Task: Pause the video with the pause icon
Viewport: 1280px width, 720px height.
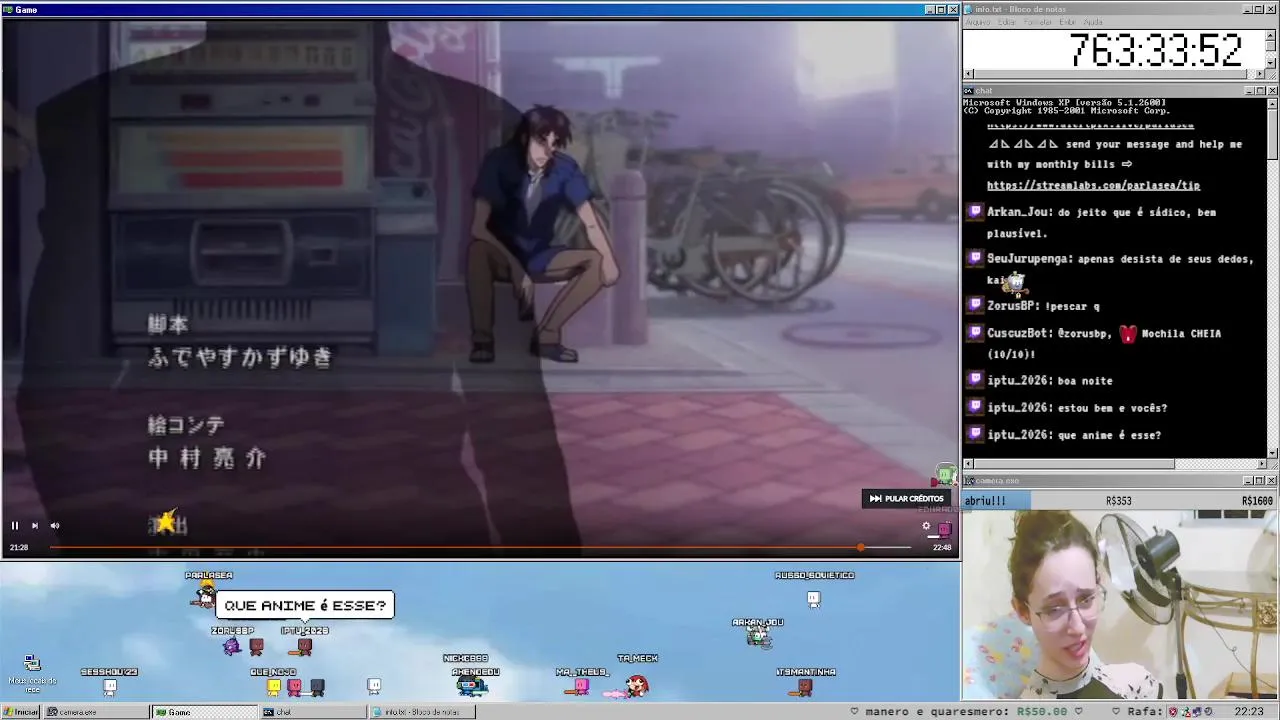Action: [x=15, y=525]
